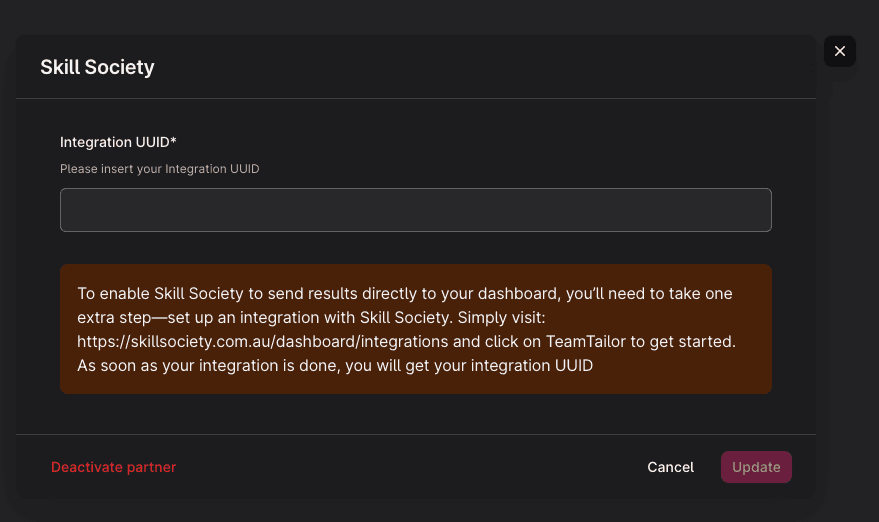Image resolution: width=879 pixels, height=522 pixels.
Task: Click the required asterisk beside Integration UUID
Action: pos(173,142)
